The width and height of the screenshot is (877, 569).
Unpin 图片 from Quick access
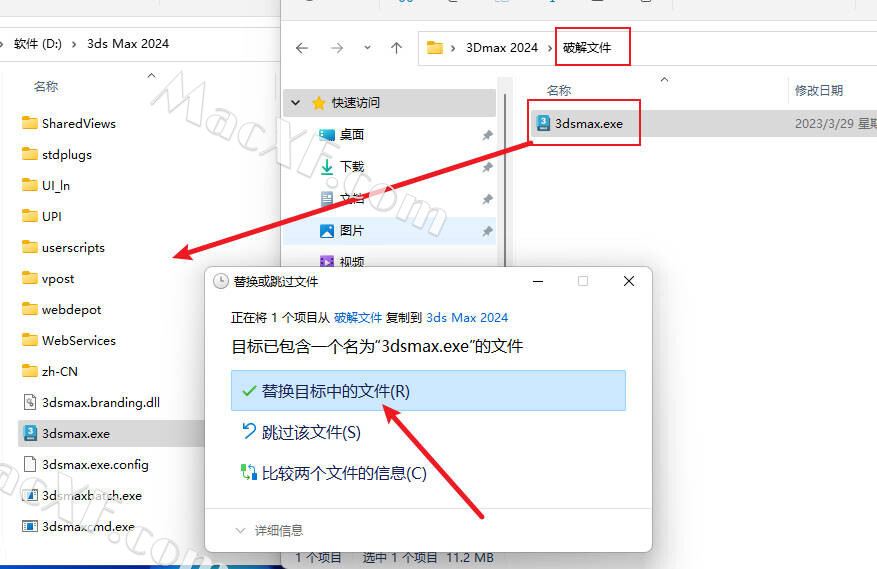(x=487, y=231)
